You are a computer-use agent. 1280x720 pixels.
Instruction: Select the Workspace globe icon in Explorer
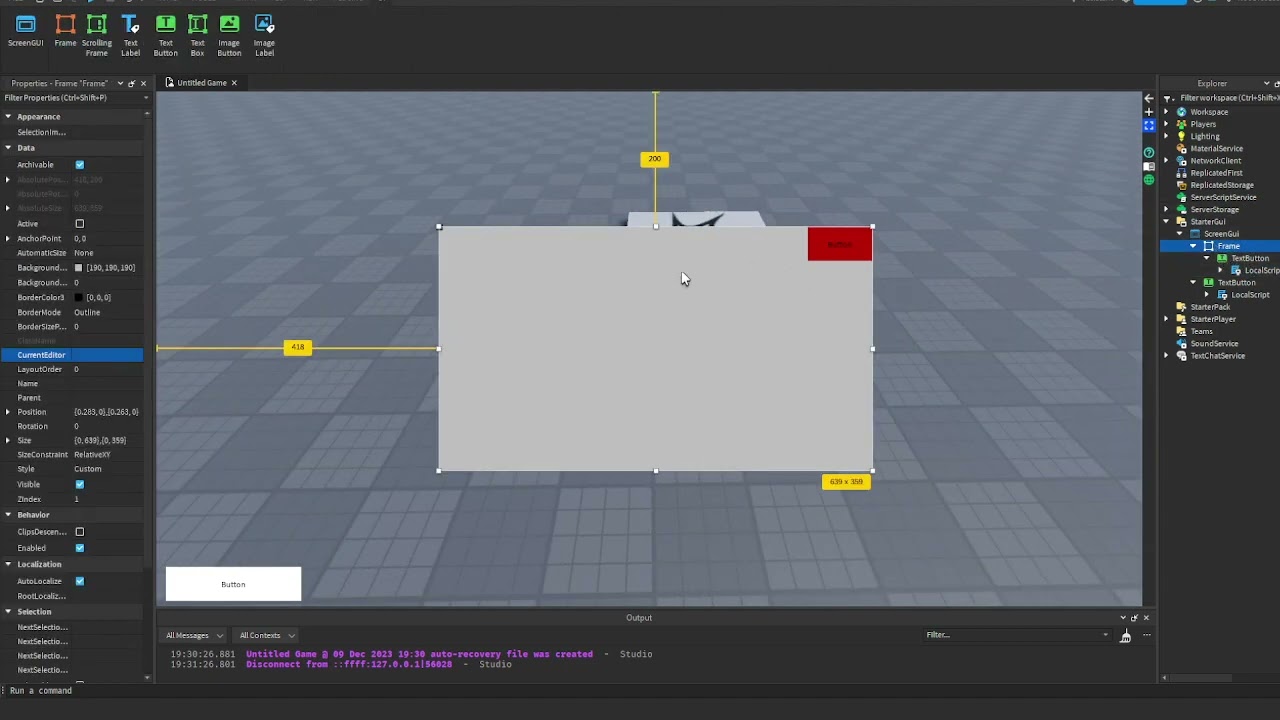pyautogui.click(x=1182, y=112)
